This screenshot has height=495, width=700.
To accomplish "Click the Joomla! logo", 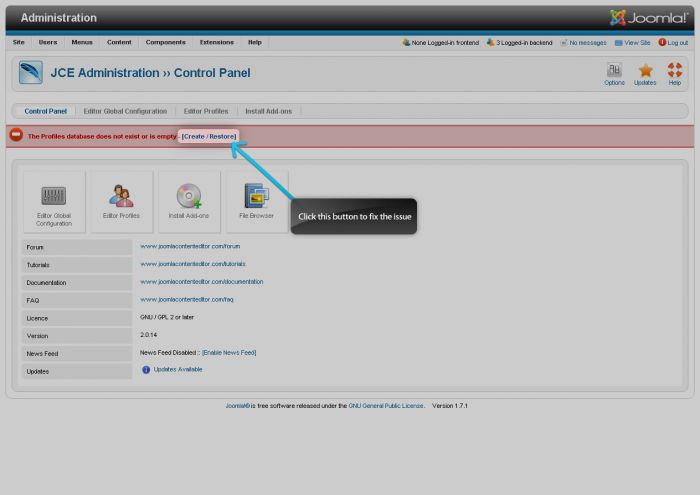I will click(649, 18).
